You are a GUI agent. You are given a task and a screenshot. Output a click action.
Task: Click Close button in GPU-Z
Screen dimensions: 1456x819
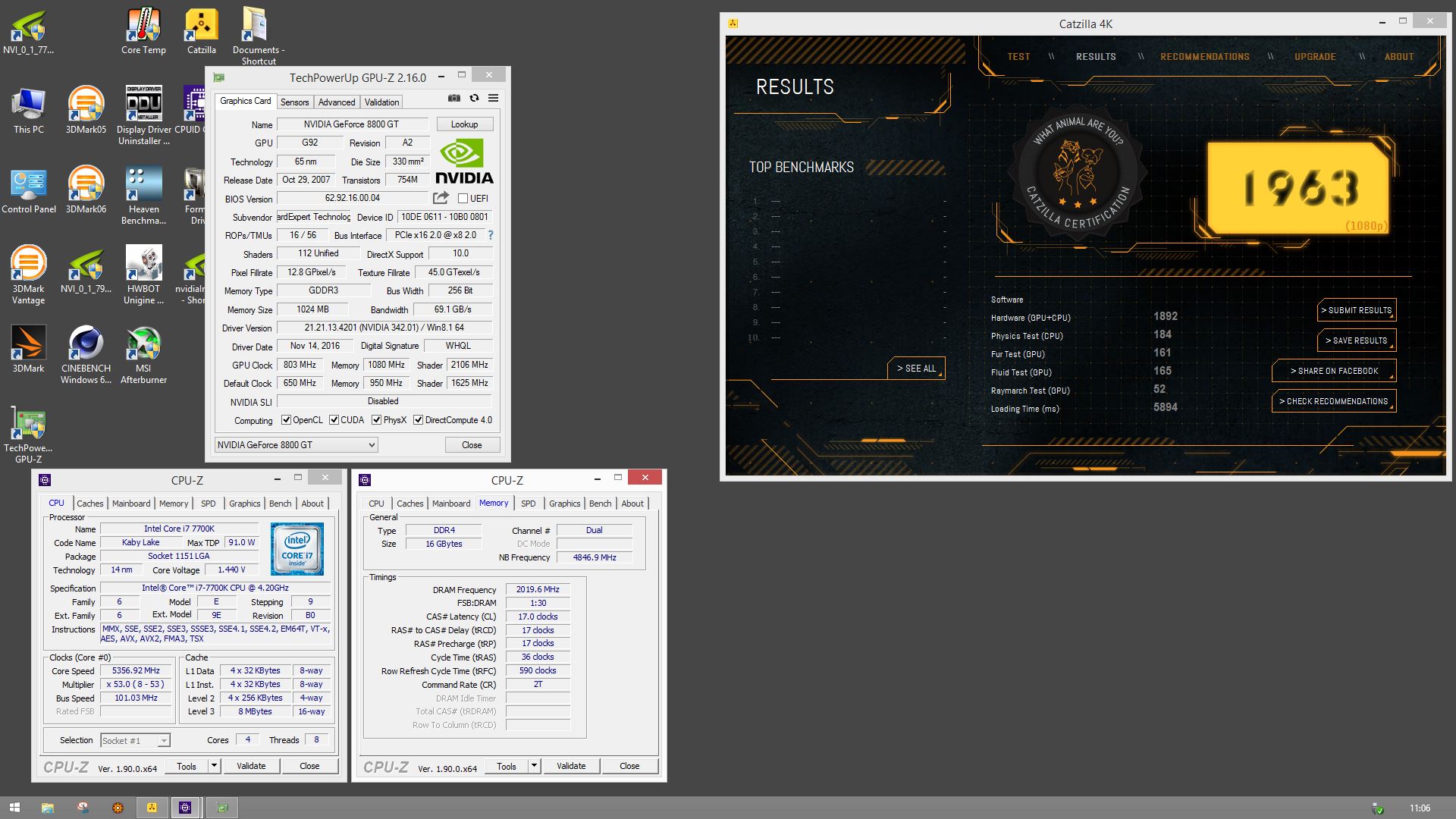pyautogui.click(x=472, y=445)
